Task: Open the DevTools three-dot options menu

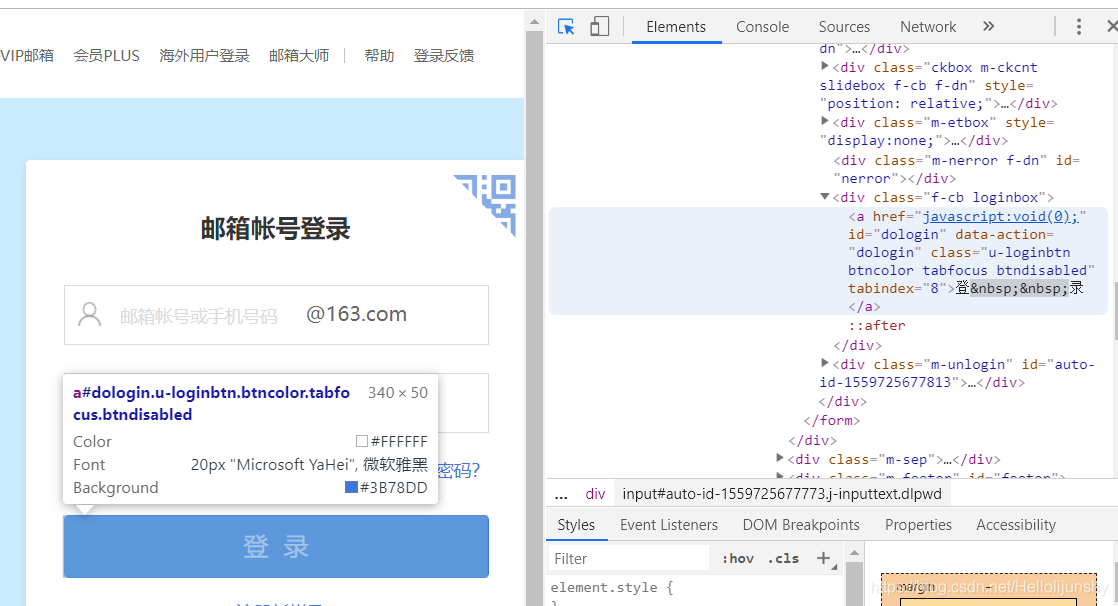Action: click(x=1079, y=26)
